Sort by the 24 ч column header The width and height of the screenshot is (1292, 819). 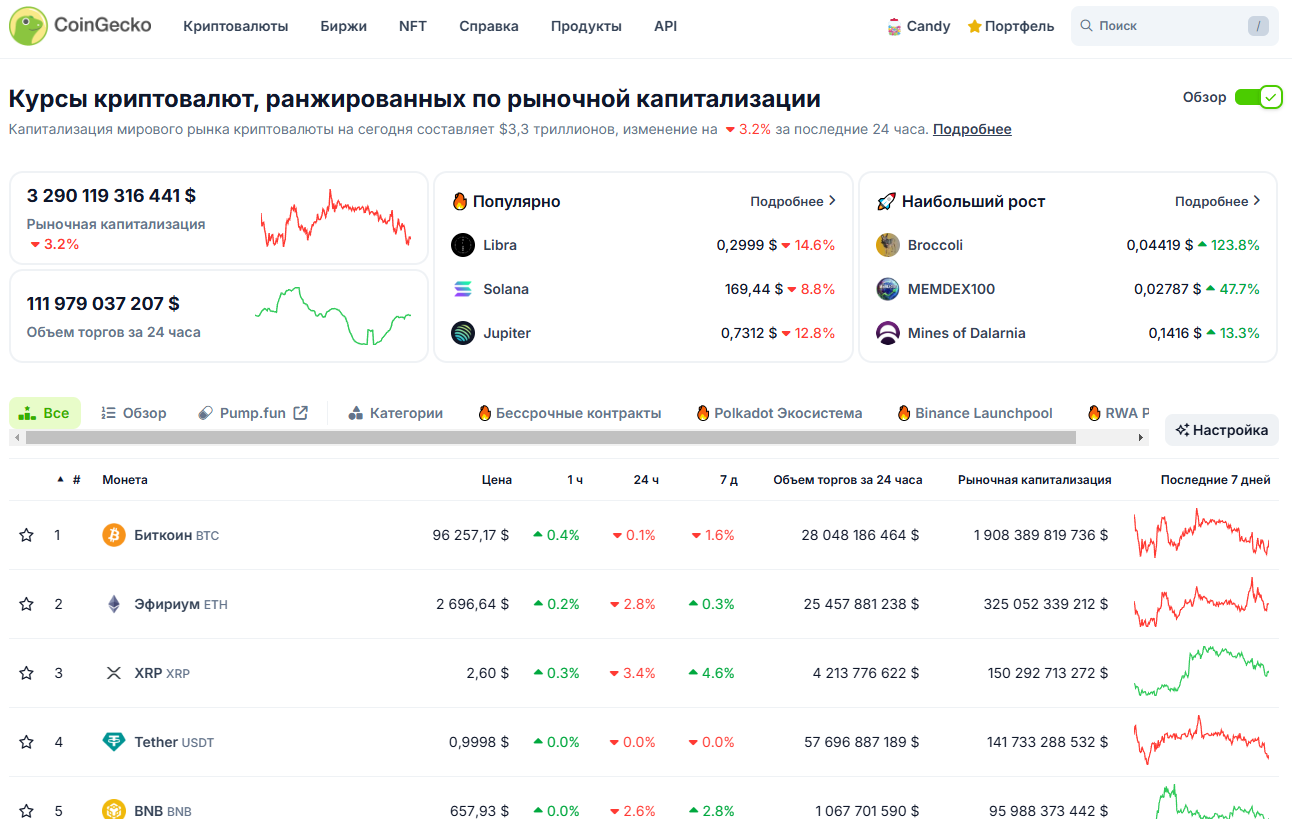[646, 480]
